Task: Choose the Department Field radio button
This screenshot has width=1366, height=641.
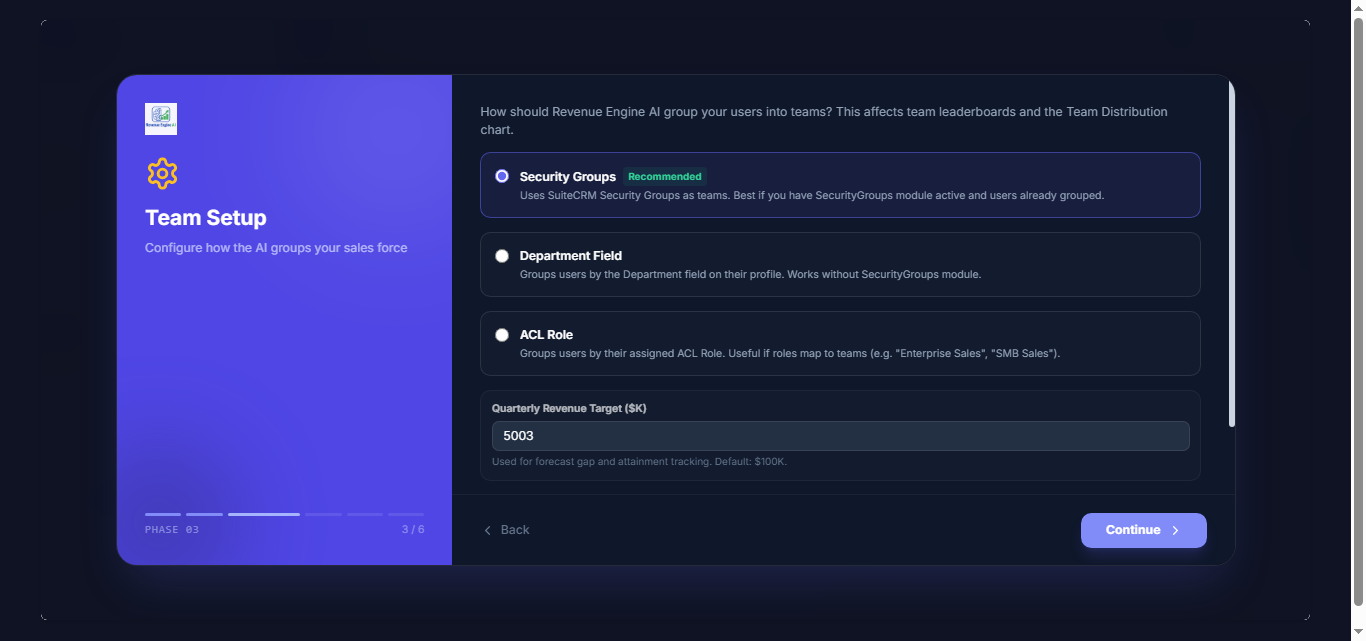Action: coord(501,255)
